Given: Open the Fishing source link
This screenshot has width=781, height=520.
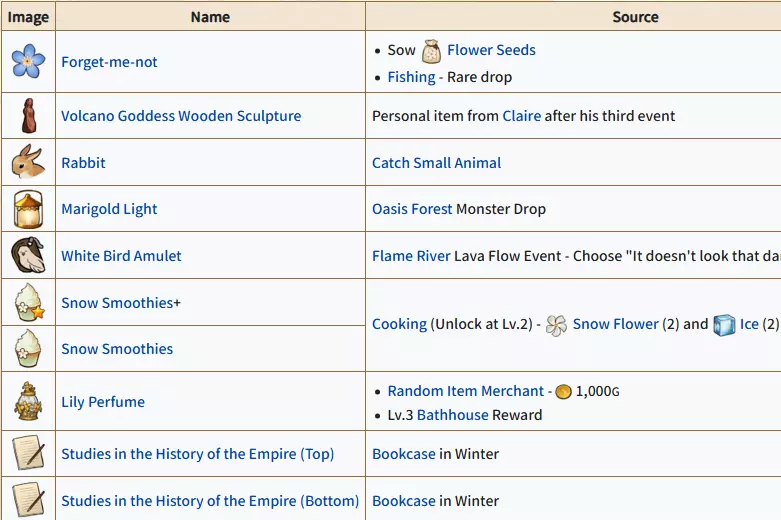Looking at the screenshot, I should tap(411, 77).
